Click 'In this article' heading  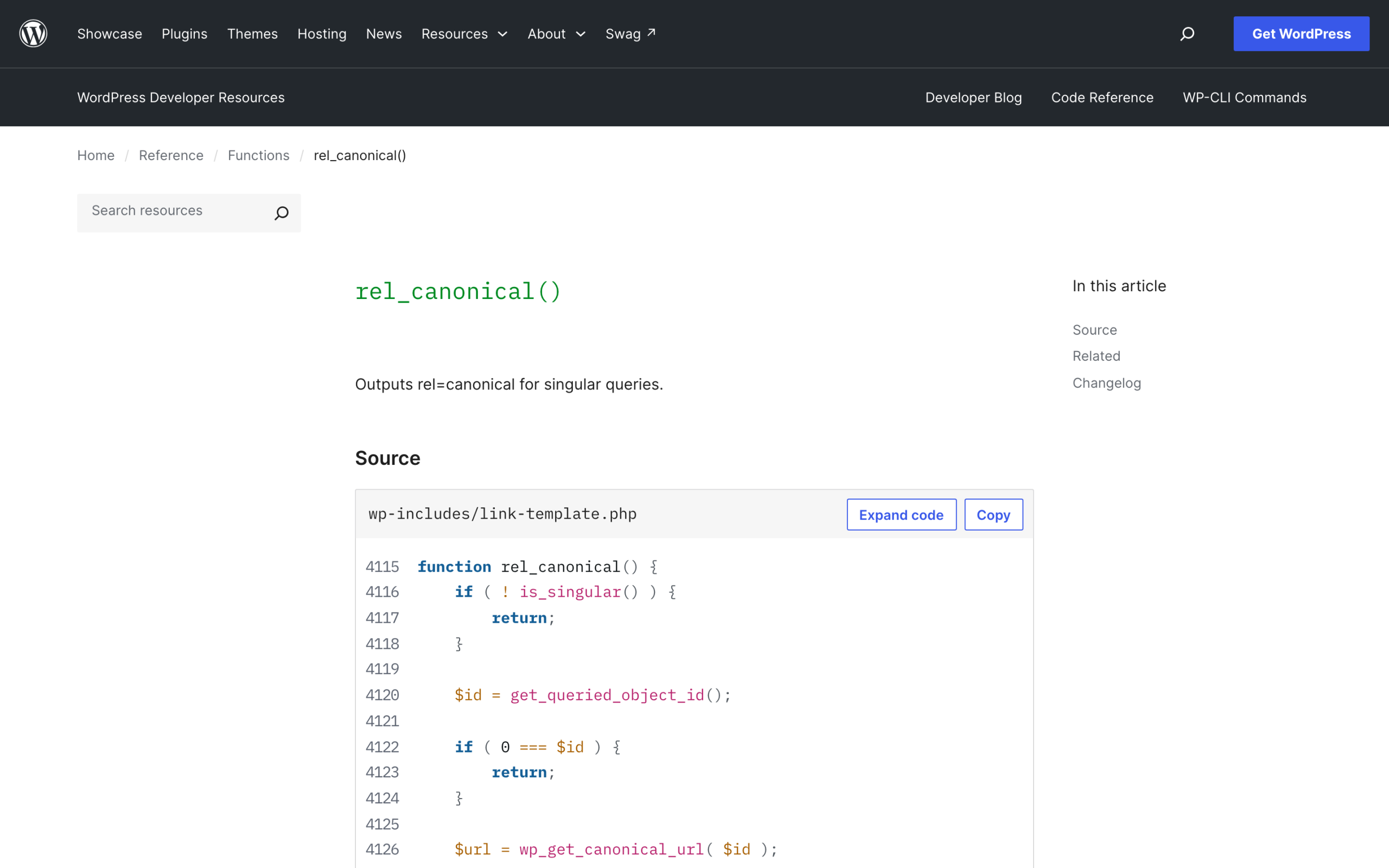[1119, 286]
